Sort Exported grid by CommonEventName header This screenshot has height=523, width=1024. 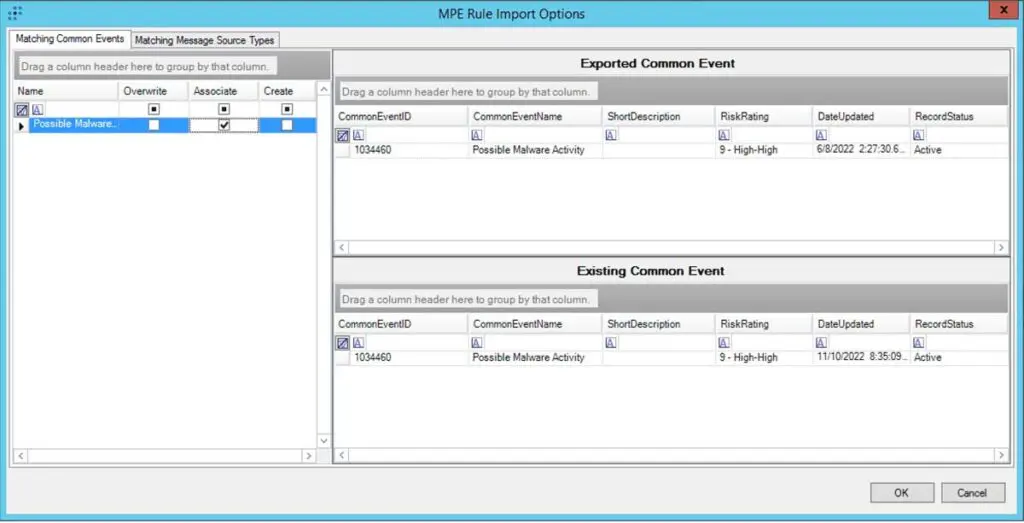click(x=535, y=116)
